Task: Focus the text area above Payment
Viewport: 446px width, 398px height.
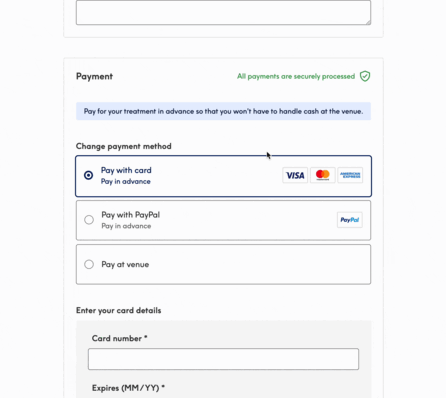Action: pyautogui.click(x=223, y=12)
